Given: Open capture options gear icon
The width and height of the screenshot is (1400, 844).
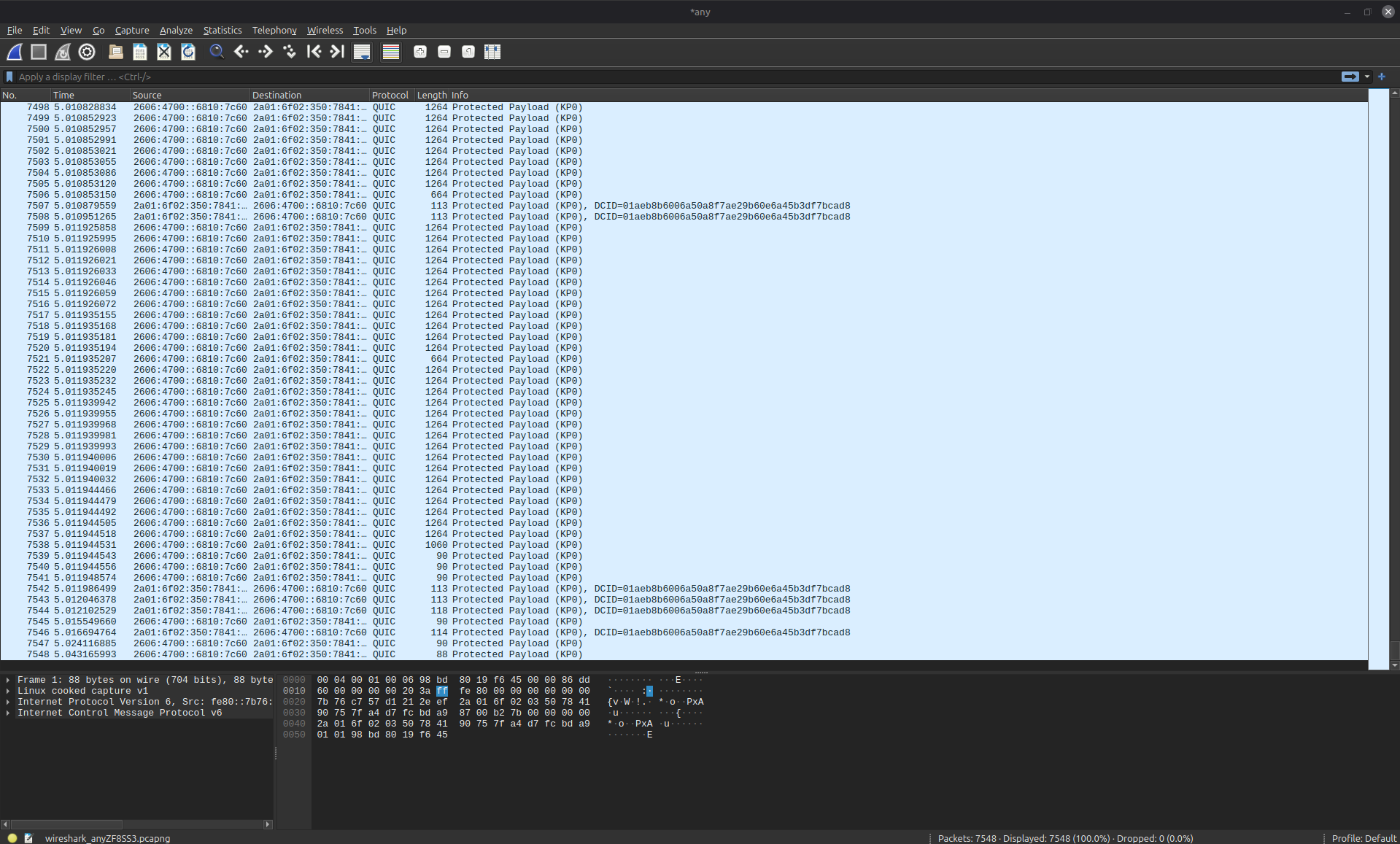Looking at the screenshot, I should point(87,52).
